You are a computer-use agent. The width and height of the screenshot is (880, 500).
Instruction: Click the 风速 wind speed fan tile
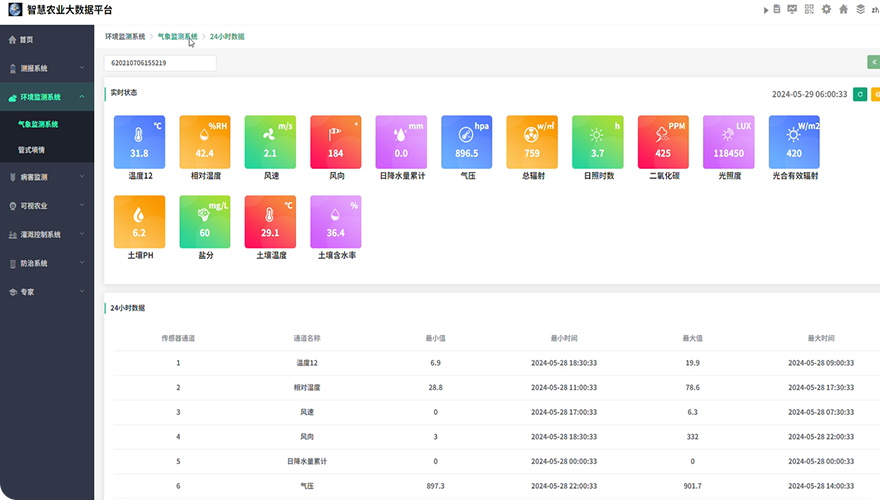pos(270,141)
